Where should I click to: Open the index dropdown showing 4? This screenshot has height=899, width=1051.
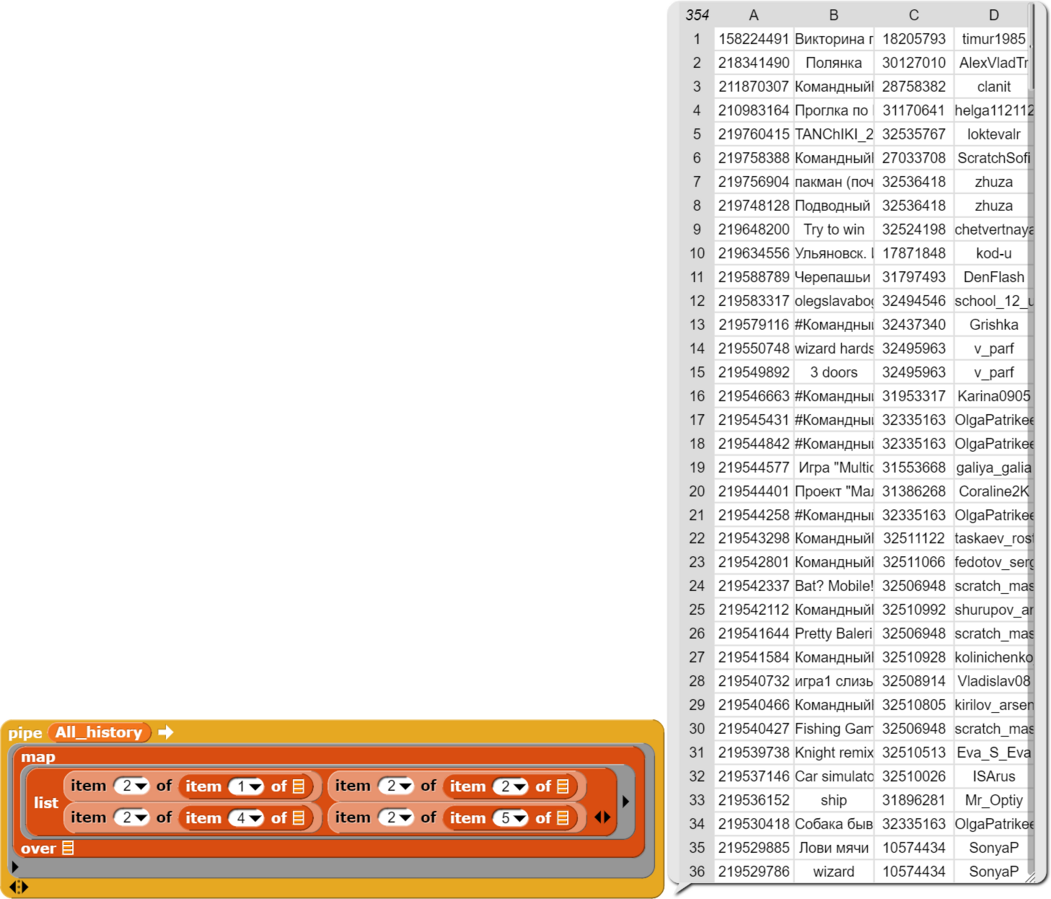pos(246,818)
